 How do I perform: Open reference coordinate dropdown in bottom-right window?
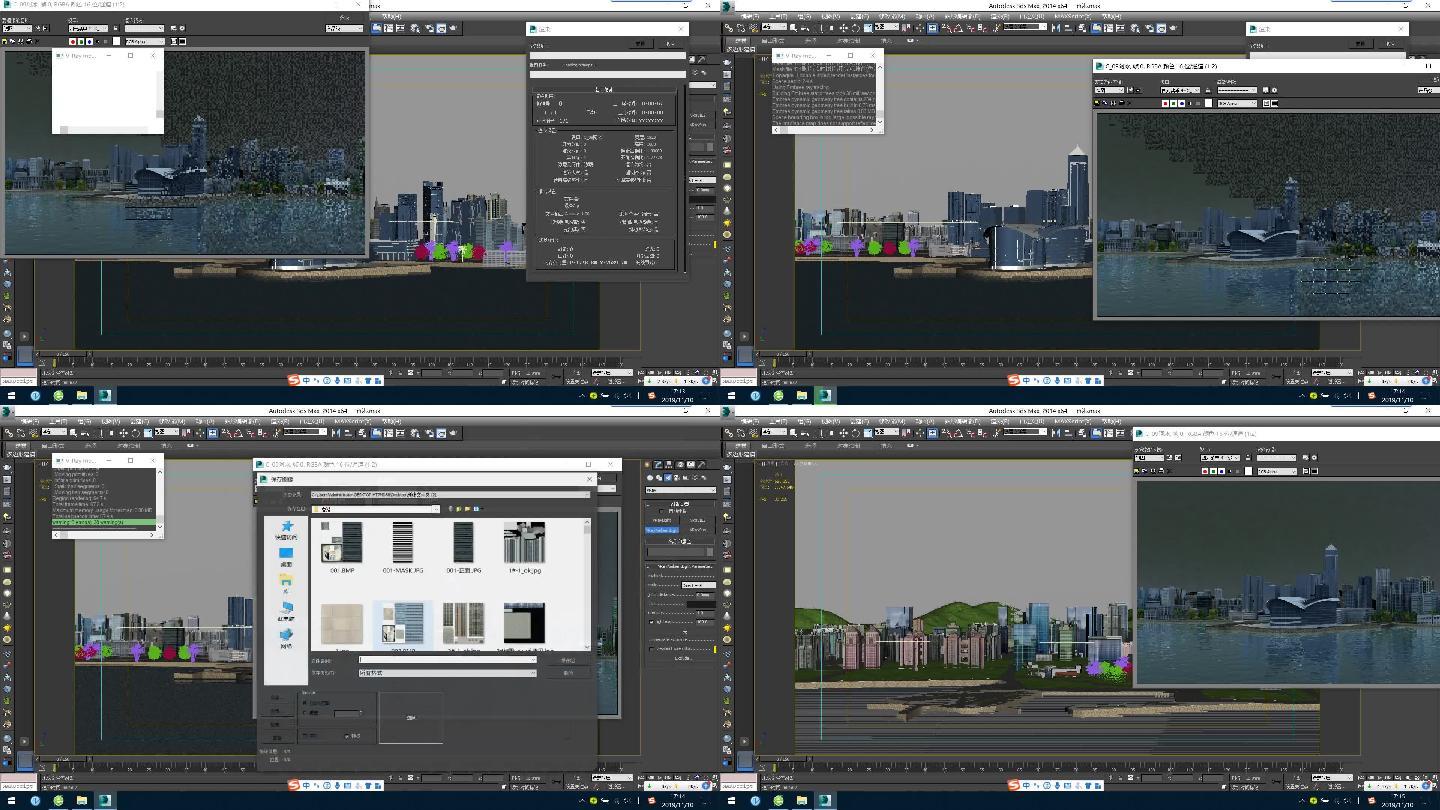(x=886, y=432)
